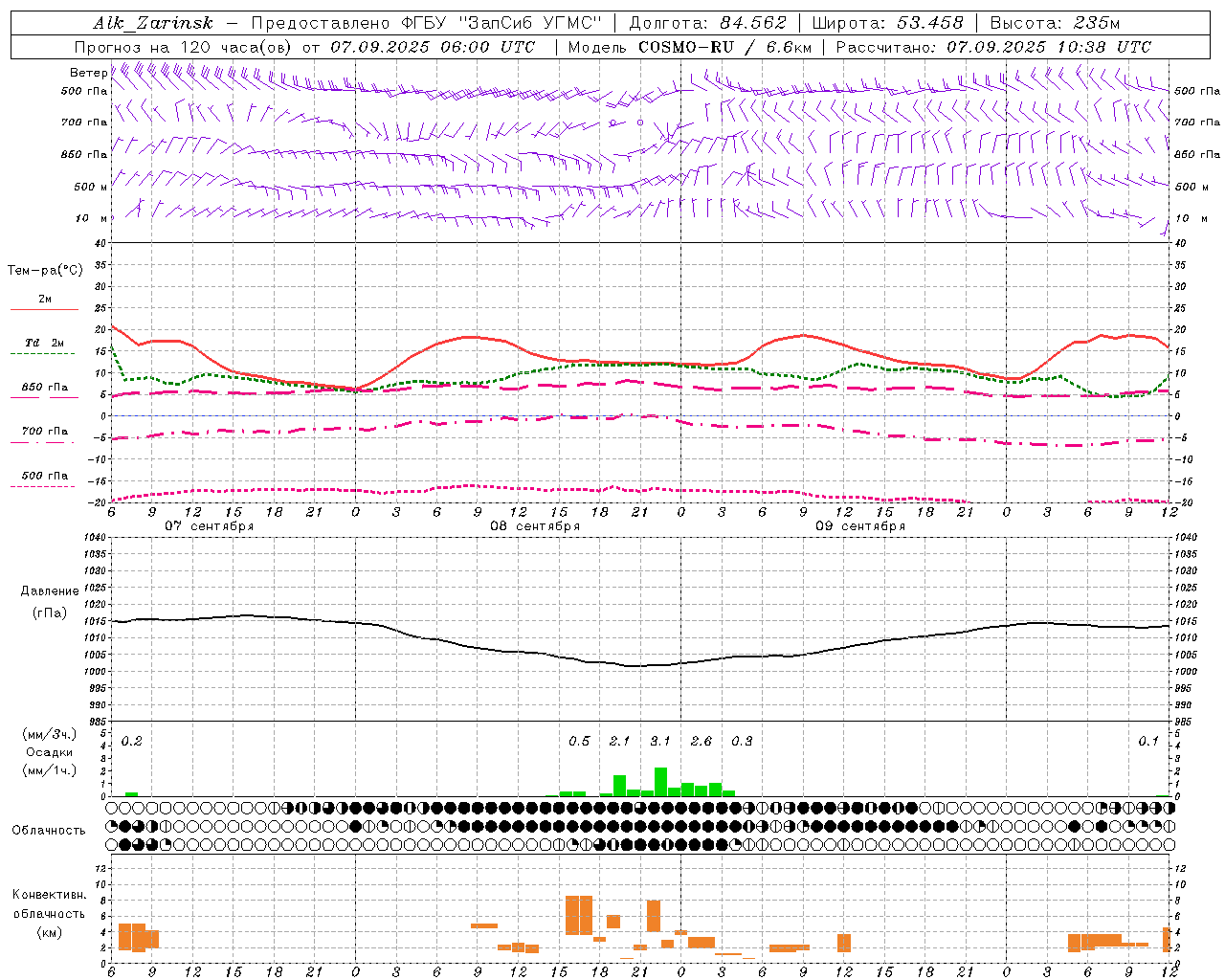1225x980 pixels.
Task: Click the tallest green precipitation bar
Action: [660, 782]
